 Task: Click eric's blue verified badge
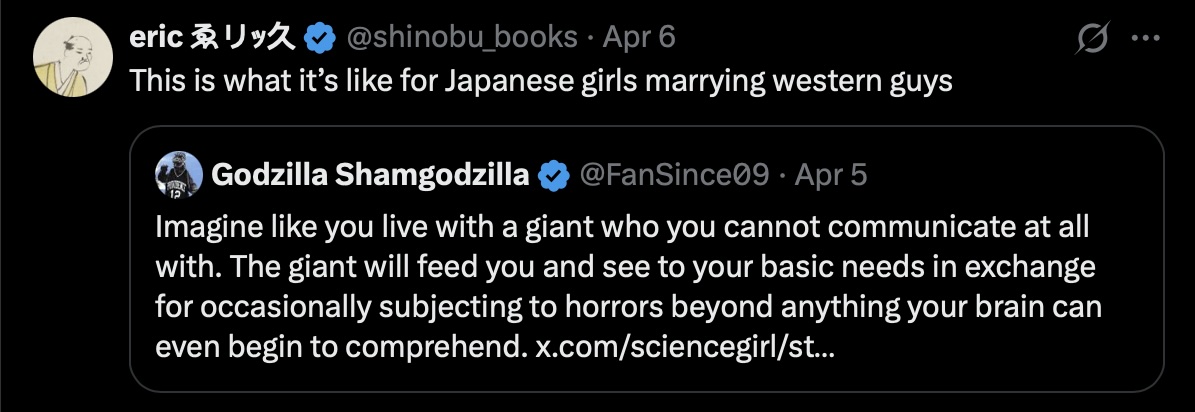[x=320, y=37]
